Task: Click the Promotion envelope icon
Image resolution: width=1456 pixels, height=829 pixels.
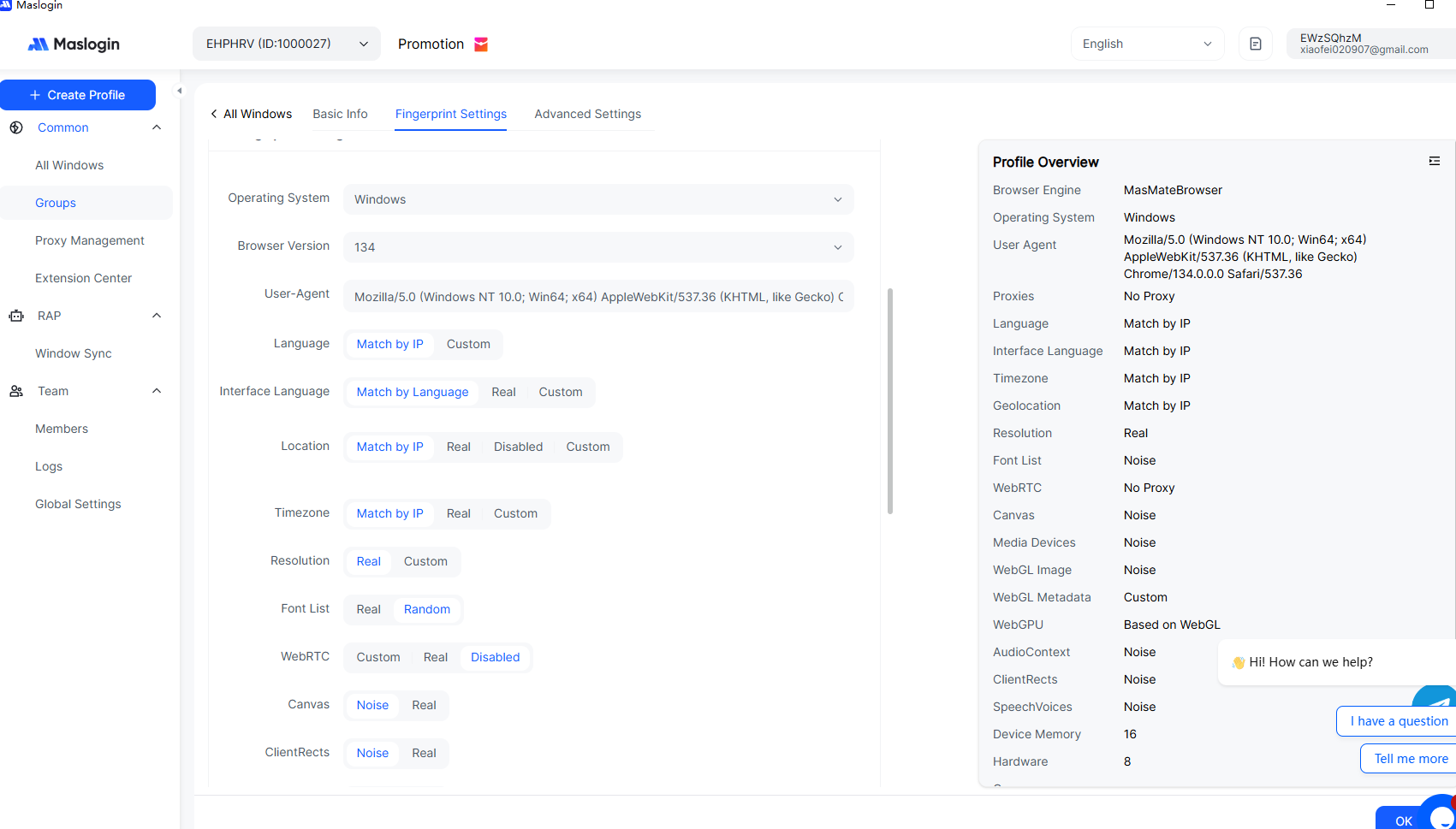Action: pos(481,44)
